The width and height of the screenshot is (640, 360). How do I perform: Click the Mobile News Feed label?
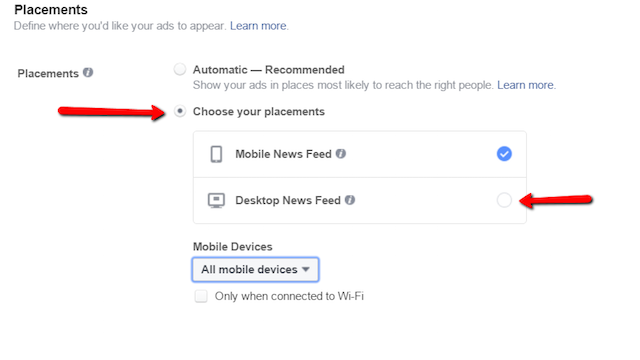click(283, 154)
